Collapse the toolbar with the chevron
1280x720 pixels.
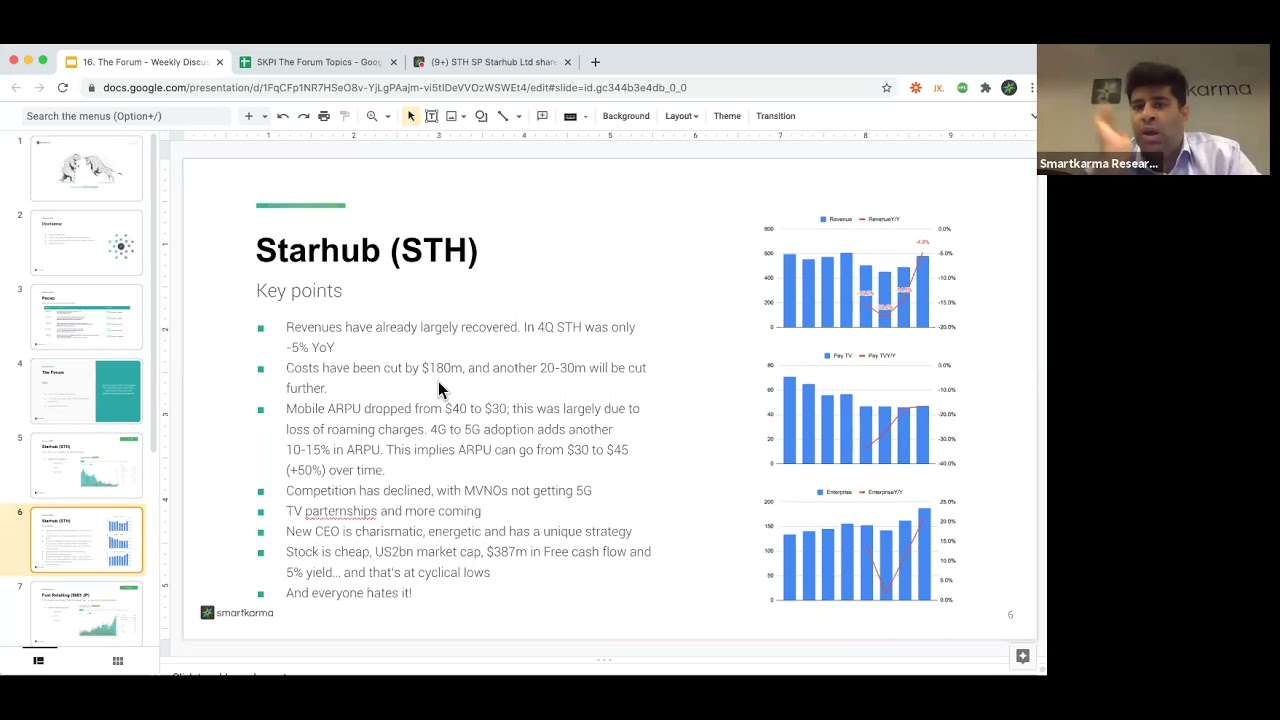[1033, 116]
